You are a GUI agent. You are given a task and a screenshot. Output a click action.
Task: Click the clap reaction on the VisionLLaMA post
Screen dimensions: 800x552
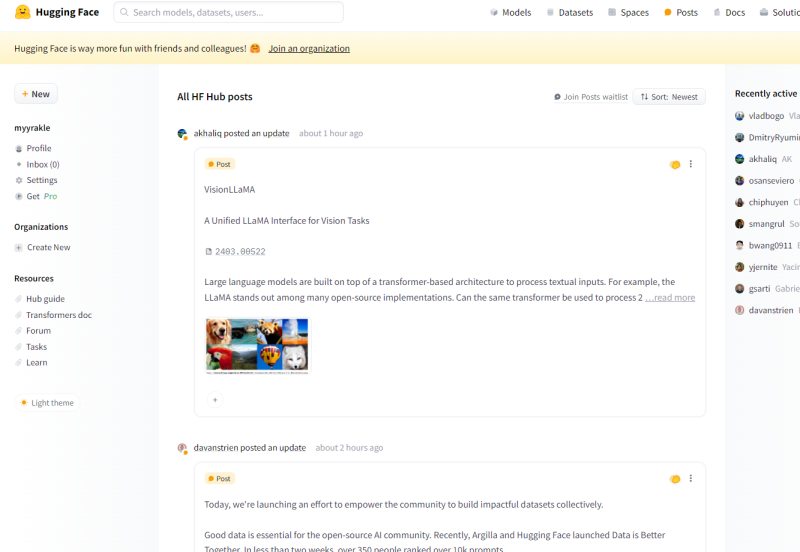(675, 164)
